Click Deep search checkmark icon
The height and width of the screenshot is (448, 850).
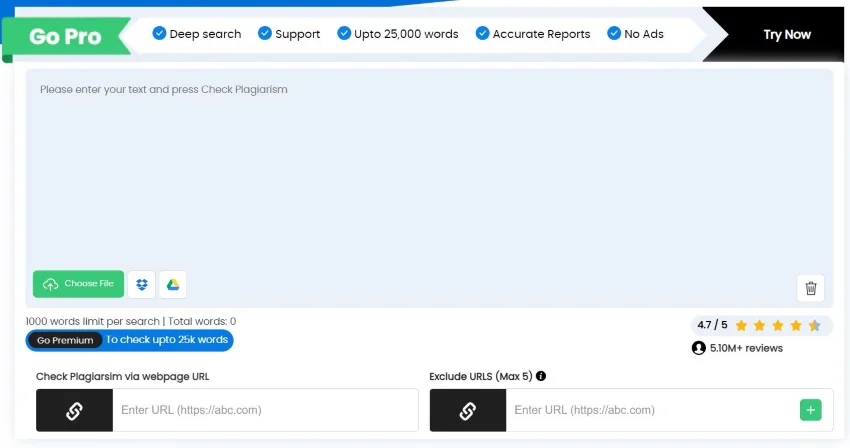[x=159, y=33]
